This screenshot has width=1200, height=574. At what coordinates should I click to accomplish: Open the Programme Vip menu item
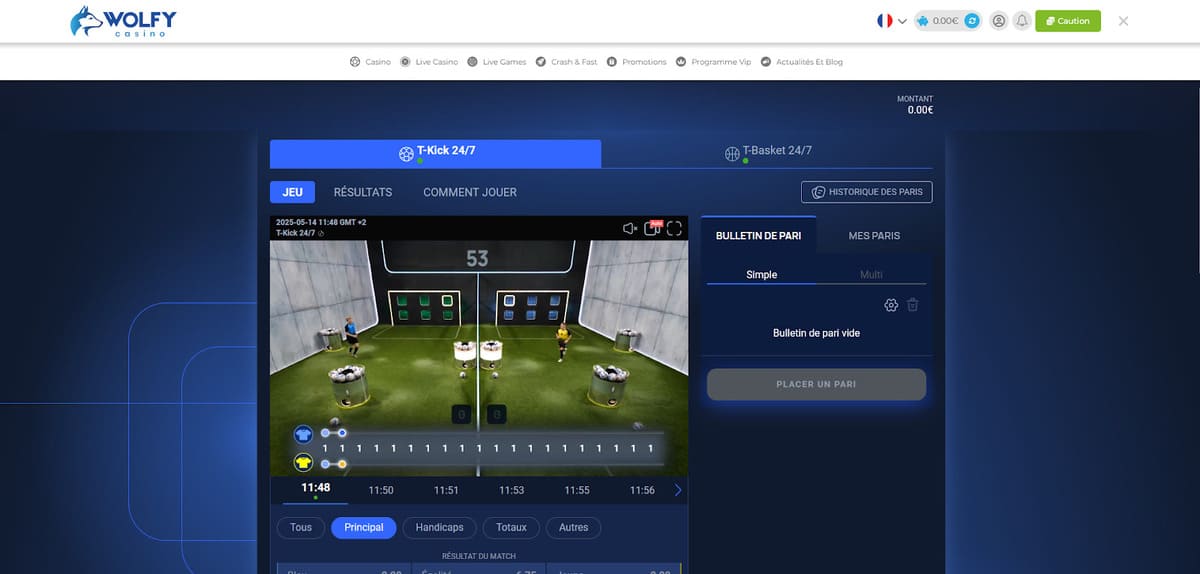(x=714, y=62)
